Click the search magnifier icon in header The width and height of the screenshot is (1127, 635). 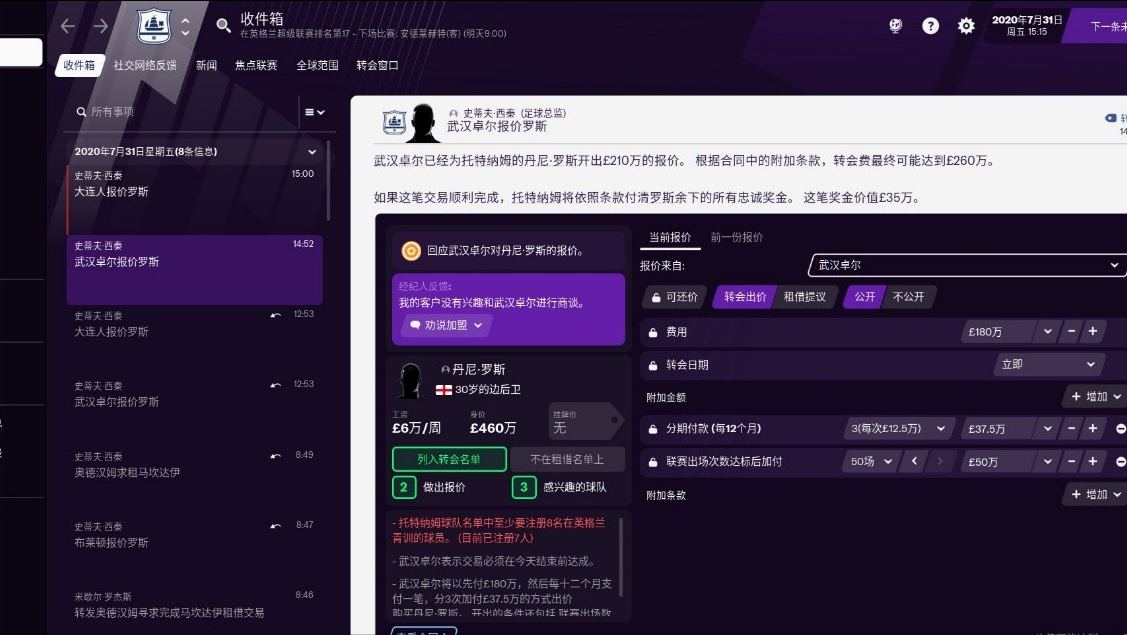tap(223, 26)
